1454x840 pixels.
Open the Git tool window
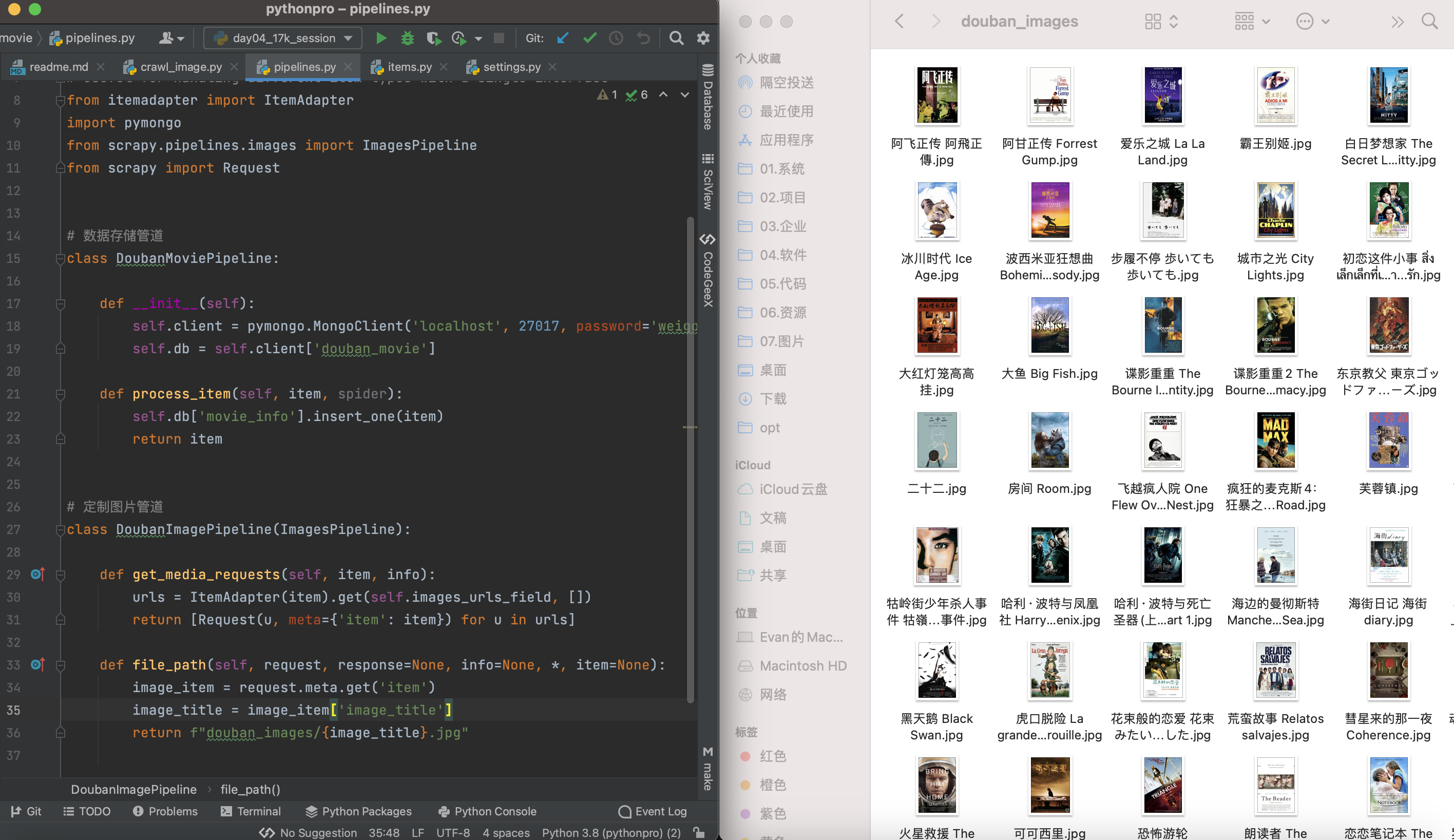click(x=26, y=811)
